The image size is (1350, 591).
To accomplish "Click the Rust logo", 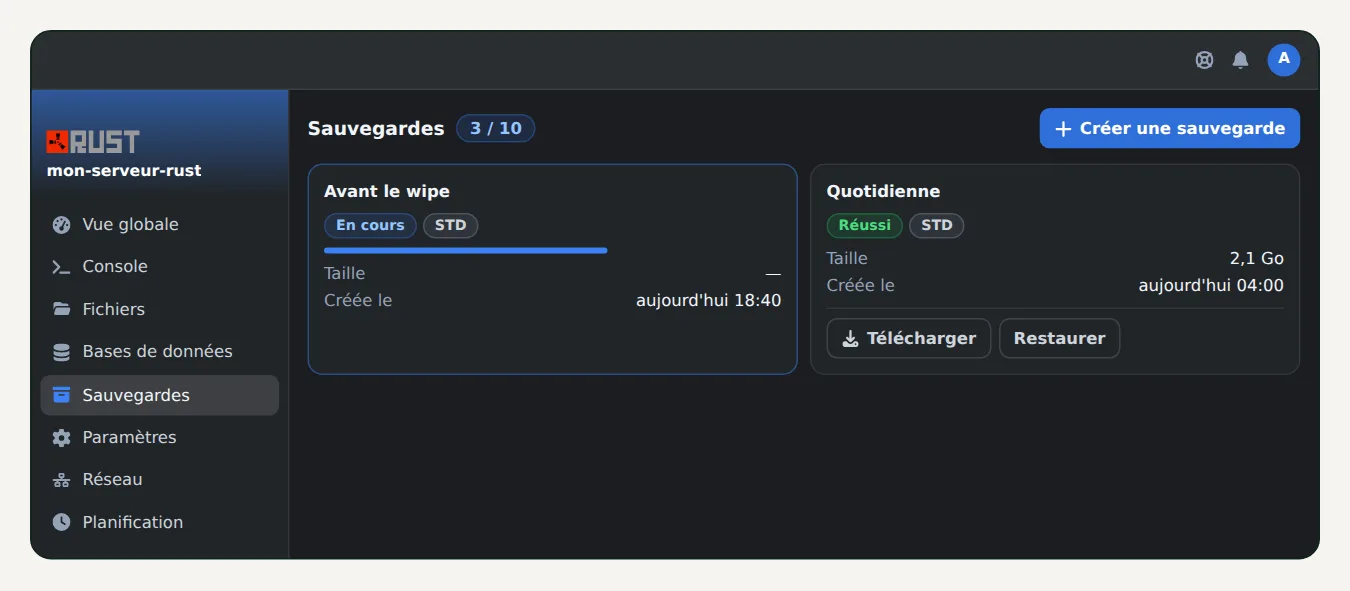I will tap(93, 142).
